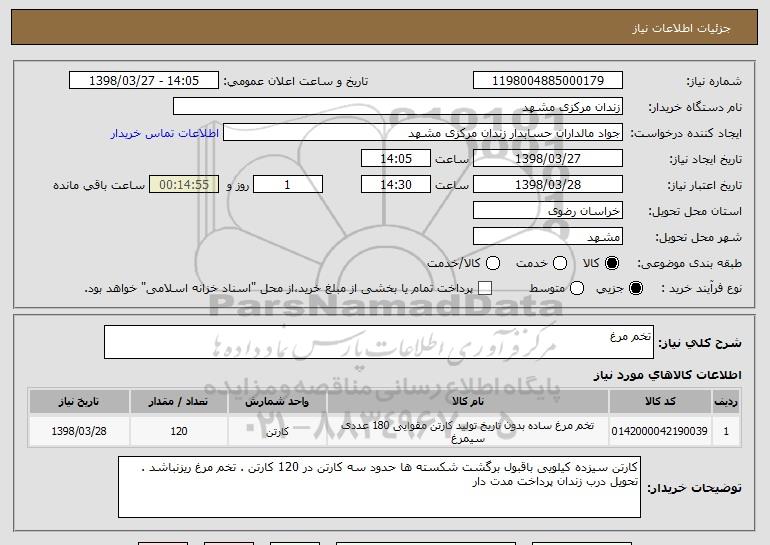Click the remaining time counter 00:14:55
Image resolution: width=770 pixels, height=545 pixels.
(x=184, y=185)
